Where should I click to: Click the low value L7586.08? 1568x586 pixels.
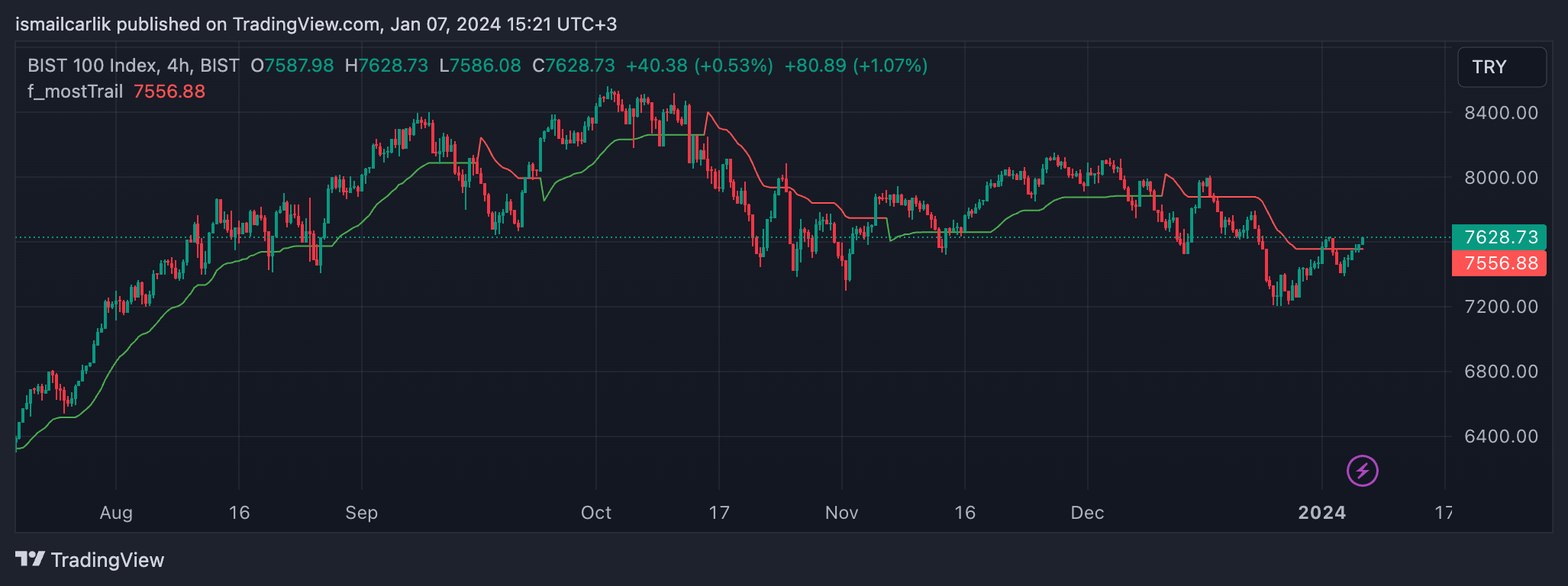tap(480, 66)
